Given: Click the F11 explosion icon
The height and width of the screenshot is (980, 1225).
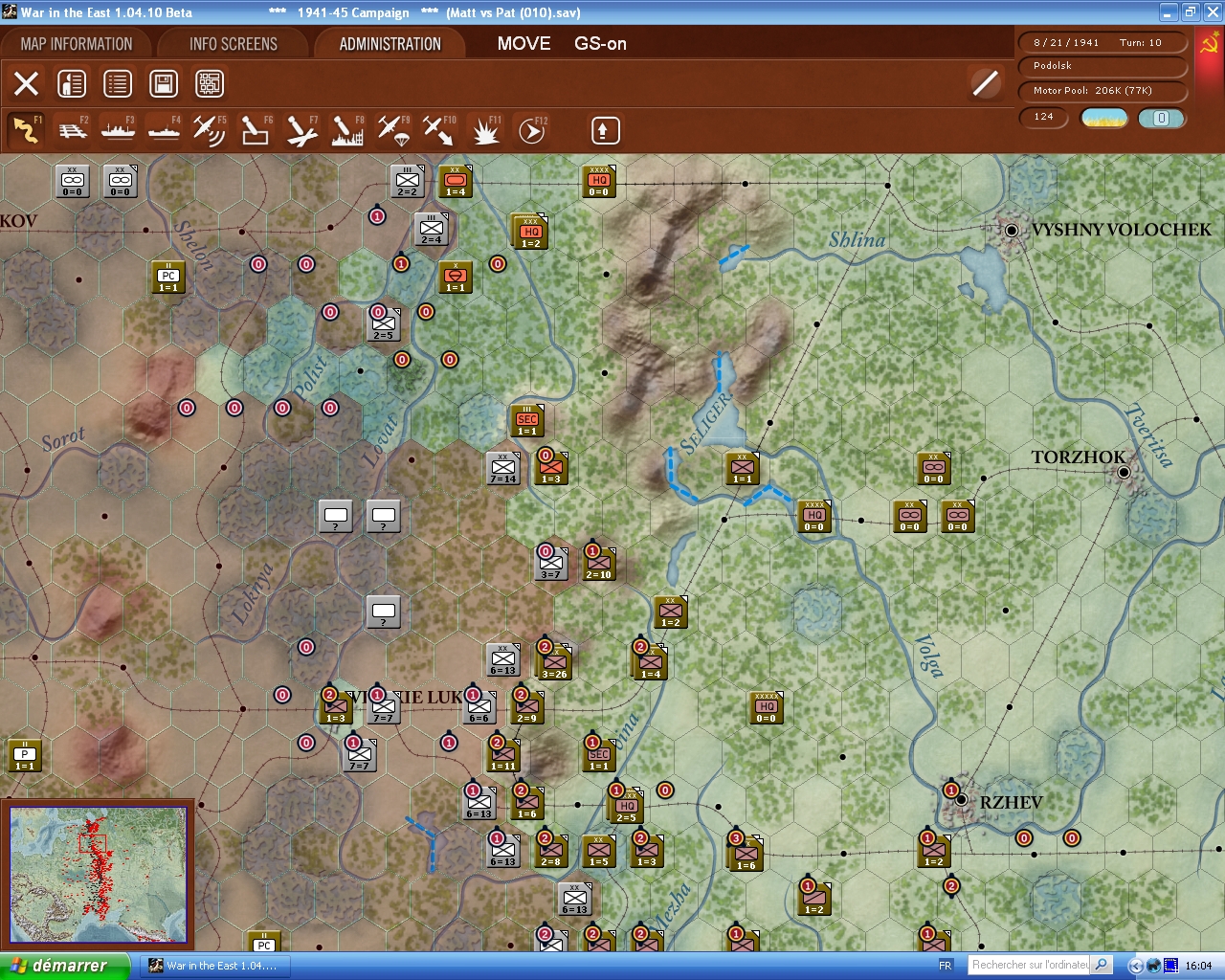Looking at the screenshot, I should point(485,130).
